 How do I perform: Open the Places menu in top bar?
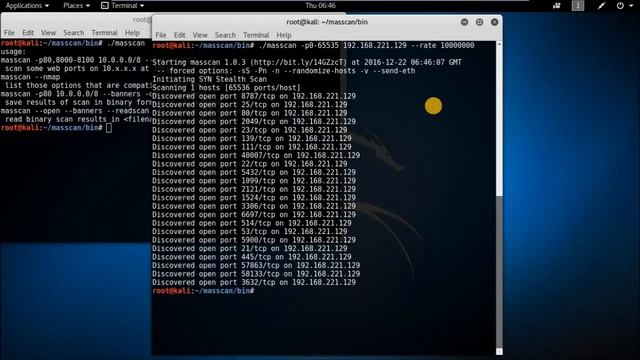coord(76,5)
